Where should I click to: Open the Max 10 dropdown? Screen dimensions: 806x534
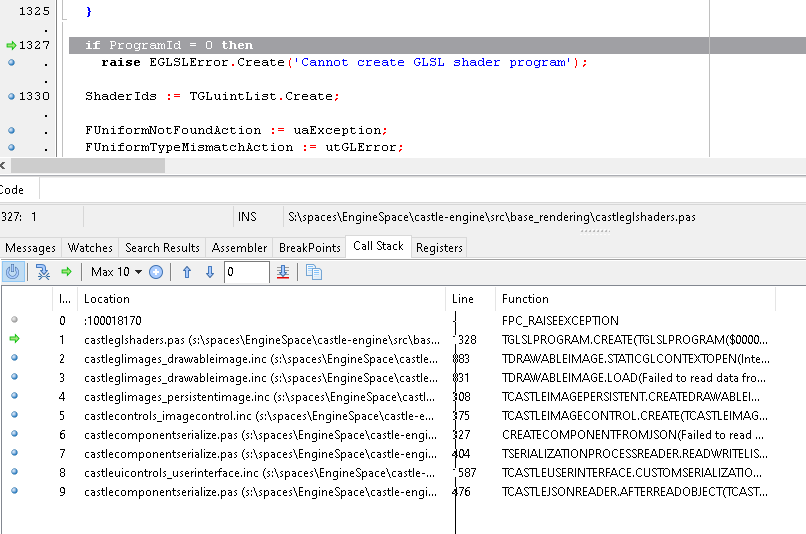[117, 272]
